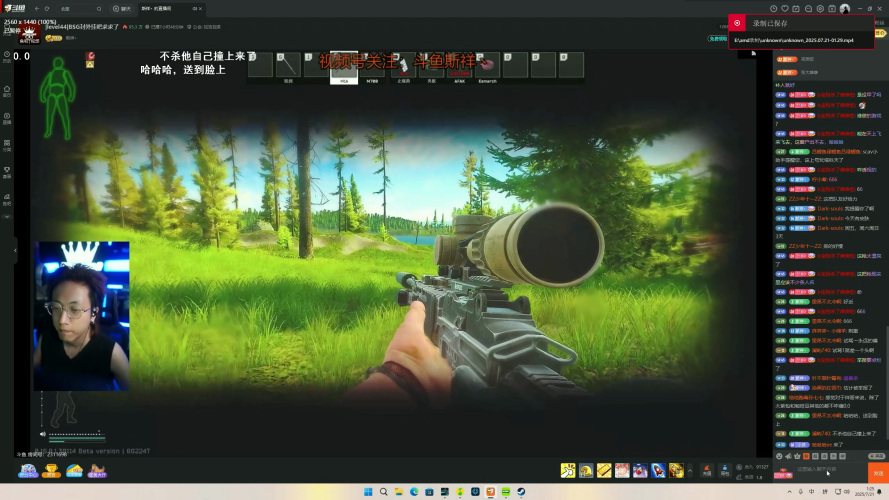889x500 pixels.
Task: Click the megaphone icon in chat toolbar
Action: [788, 456]
